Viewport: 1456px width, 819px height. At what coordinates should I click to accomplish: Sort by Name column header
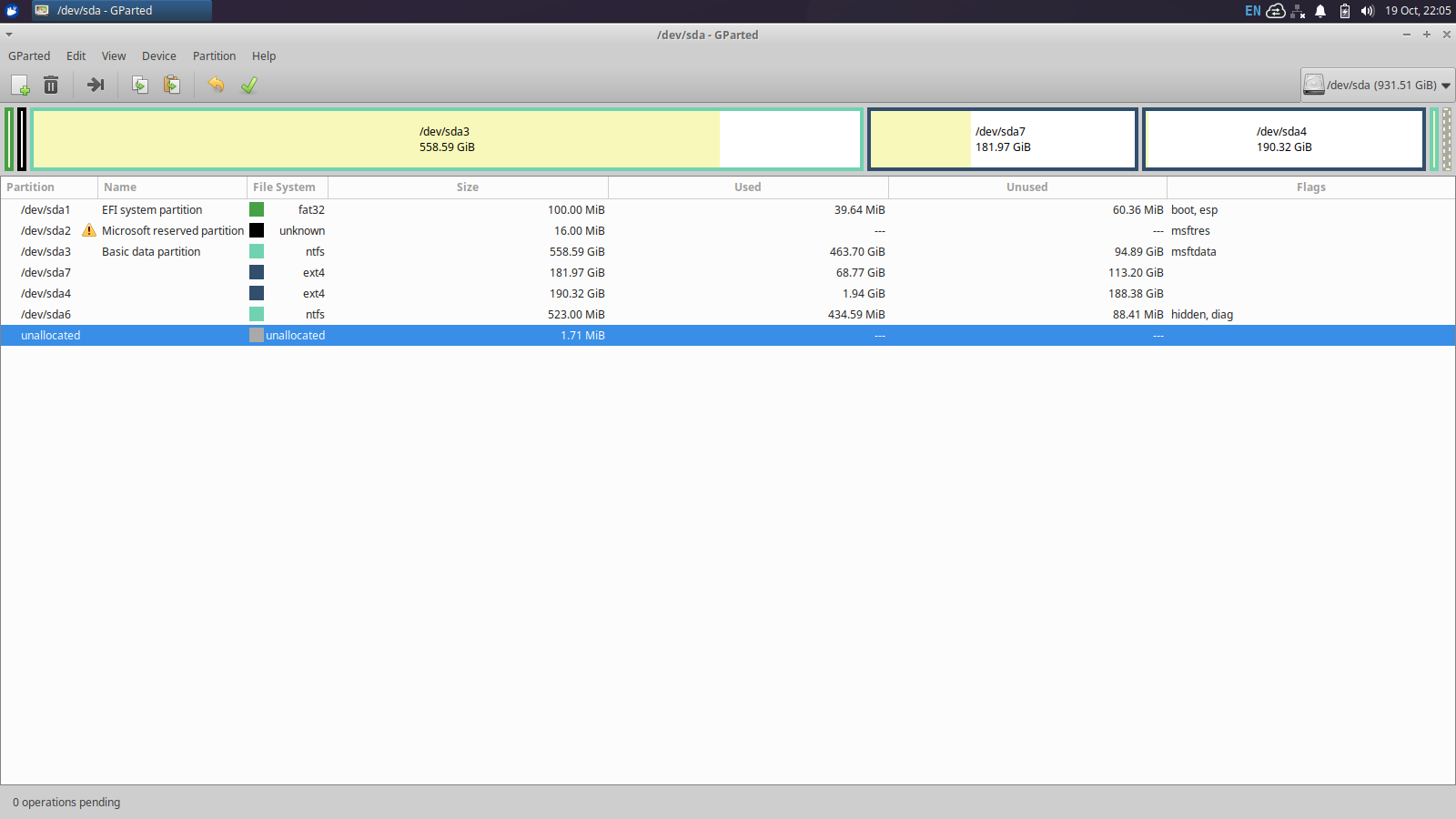(x=172, y=187)
